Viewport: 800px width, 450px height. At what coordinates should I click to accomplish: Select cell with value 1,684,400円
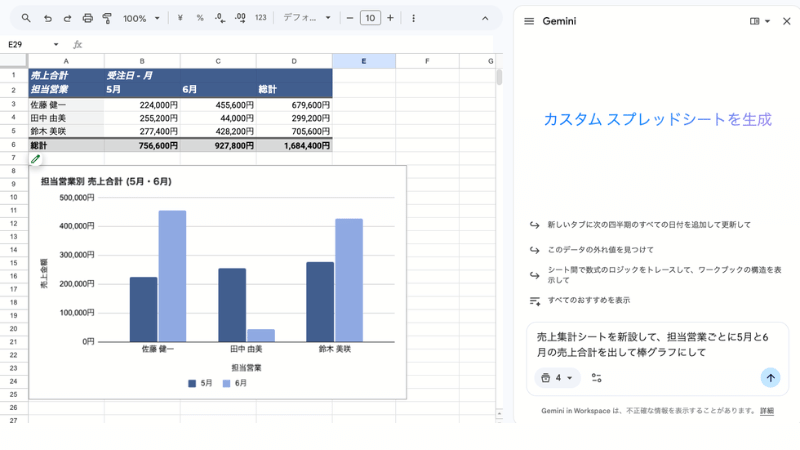point(294,145)
